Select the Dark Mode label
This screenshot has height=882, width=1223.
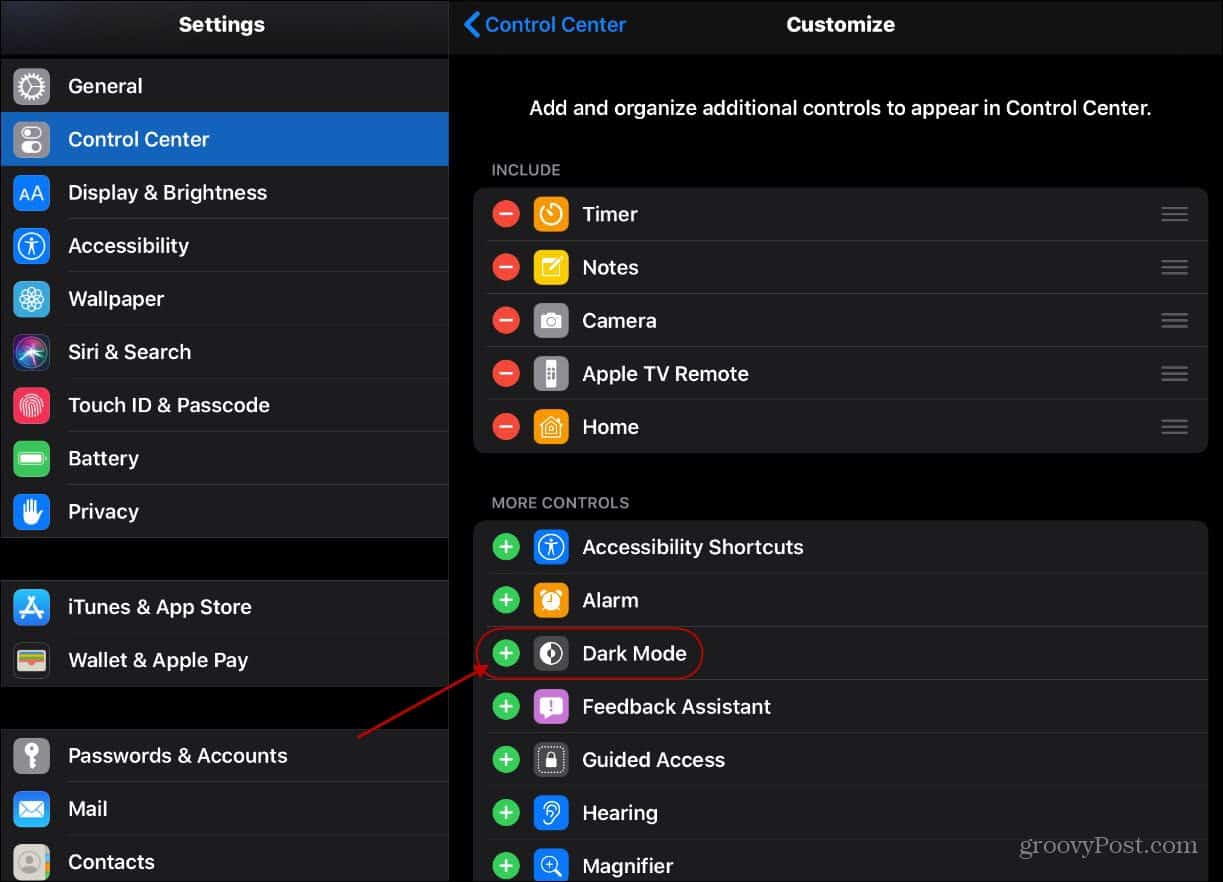(x=634, y=653)
